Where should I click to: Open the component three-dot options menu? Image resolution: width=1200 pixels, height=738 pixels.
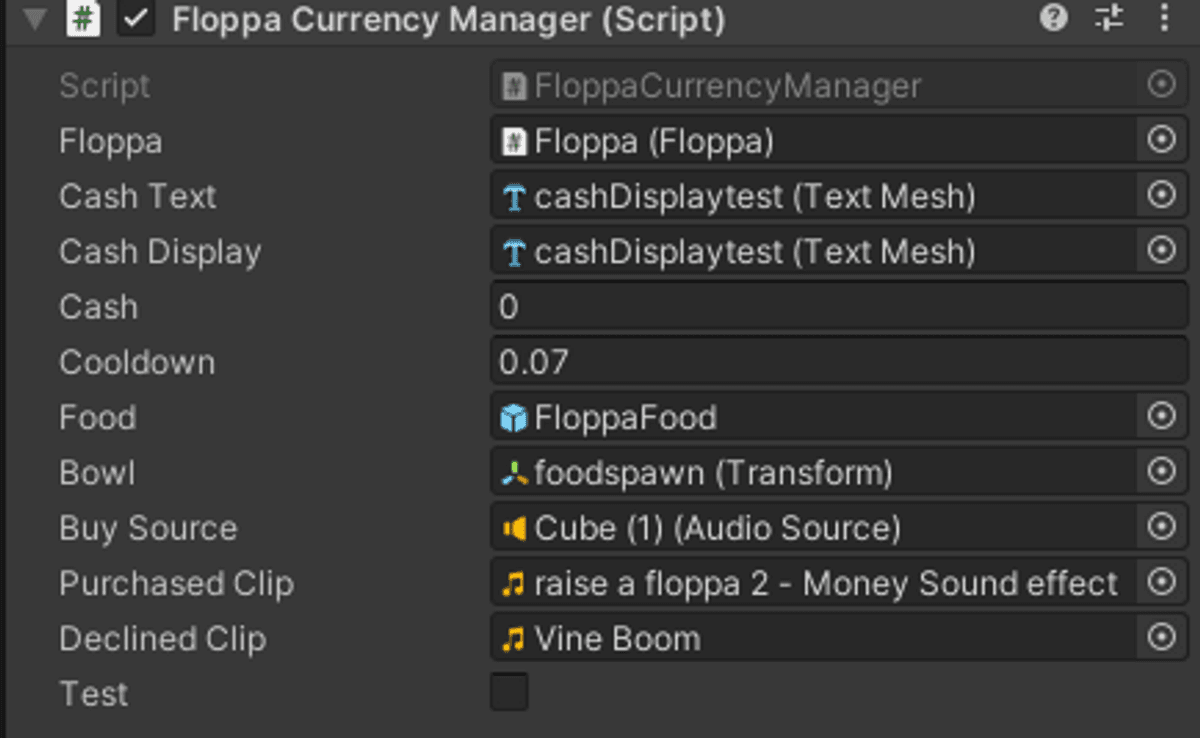click(x=1164, y=18)
